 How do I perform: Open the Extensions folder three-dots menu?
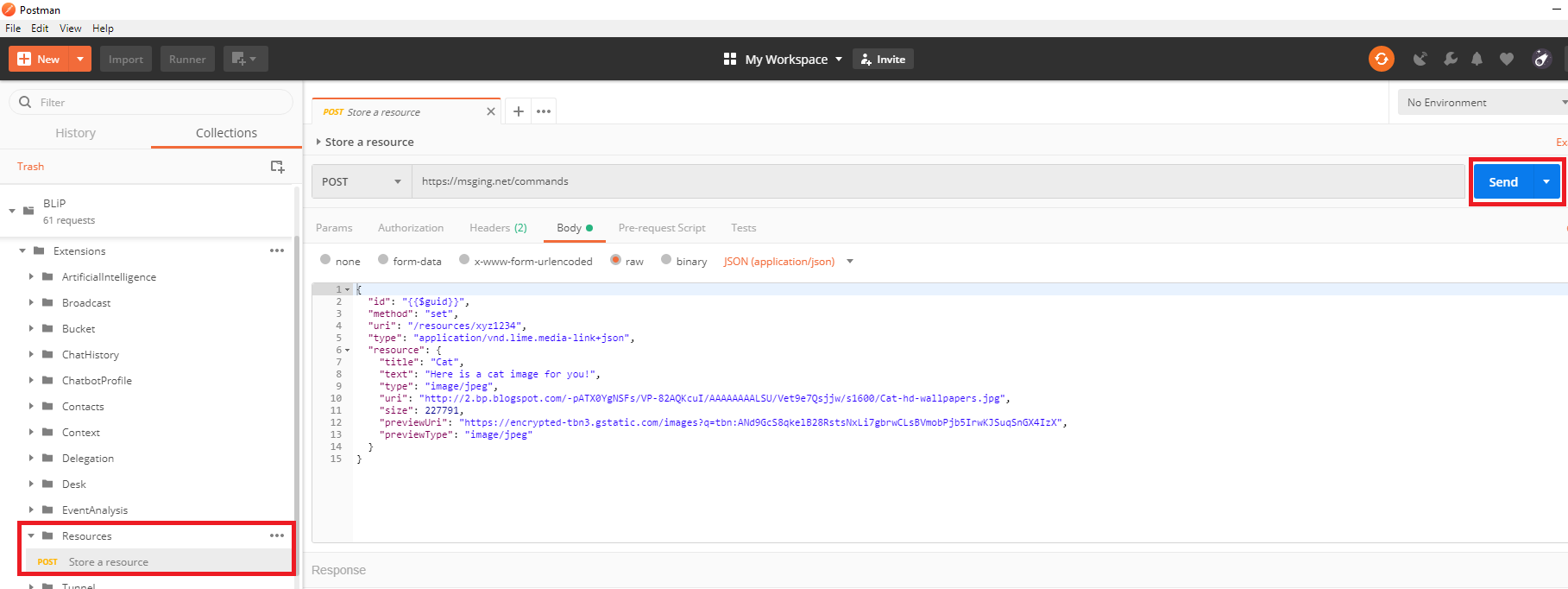point(277,250)
